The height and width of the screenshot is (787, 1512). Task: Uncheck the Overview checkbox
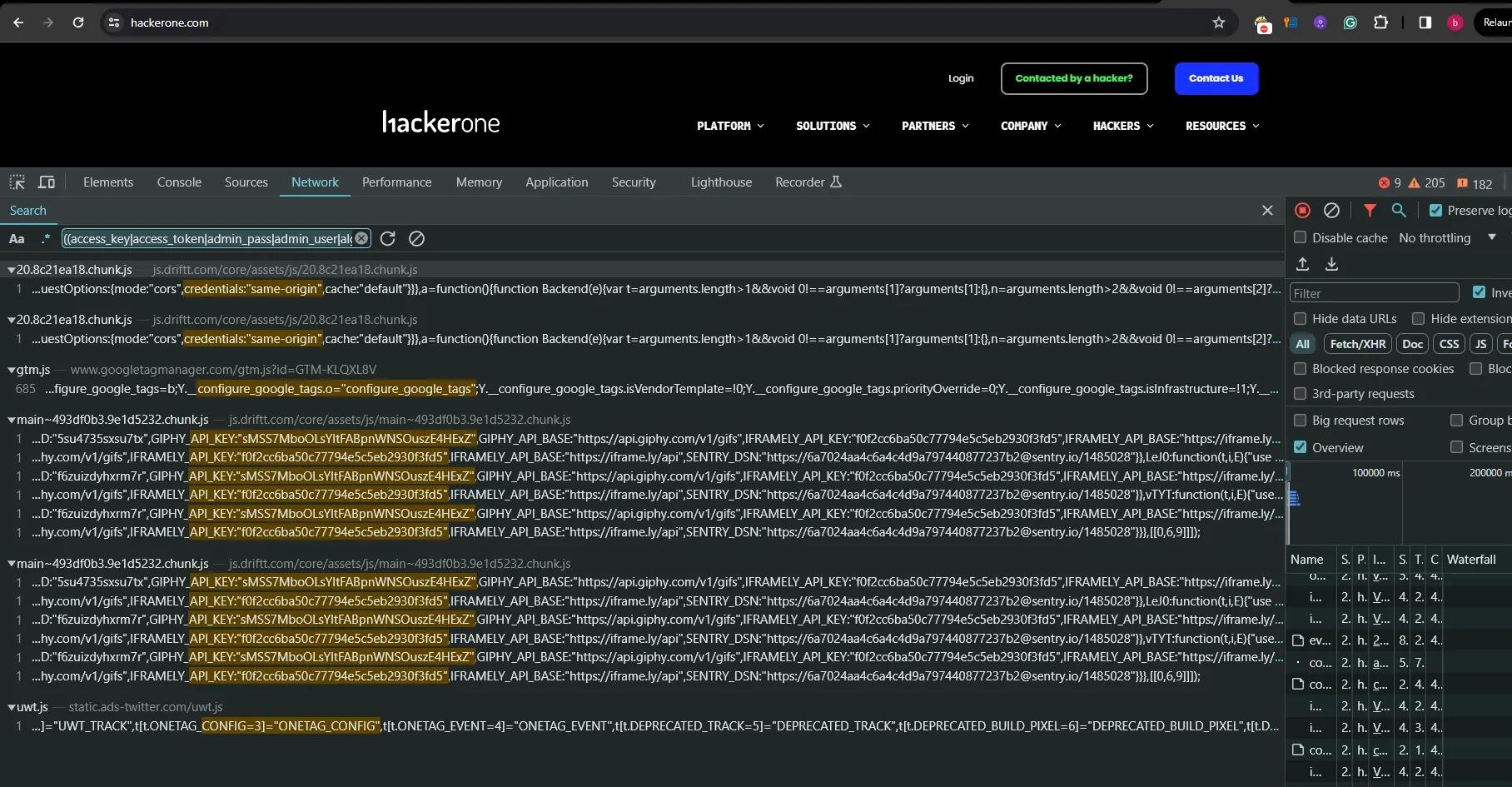[1300, 447]
